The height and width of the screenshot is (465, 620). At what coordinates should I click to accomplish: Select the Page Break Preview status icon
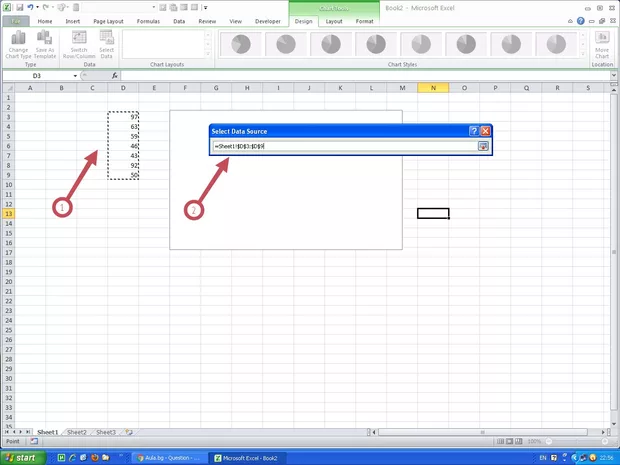click(x=518, y=441)
